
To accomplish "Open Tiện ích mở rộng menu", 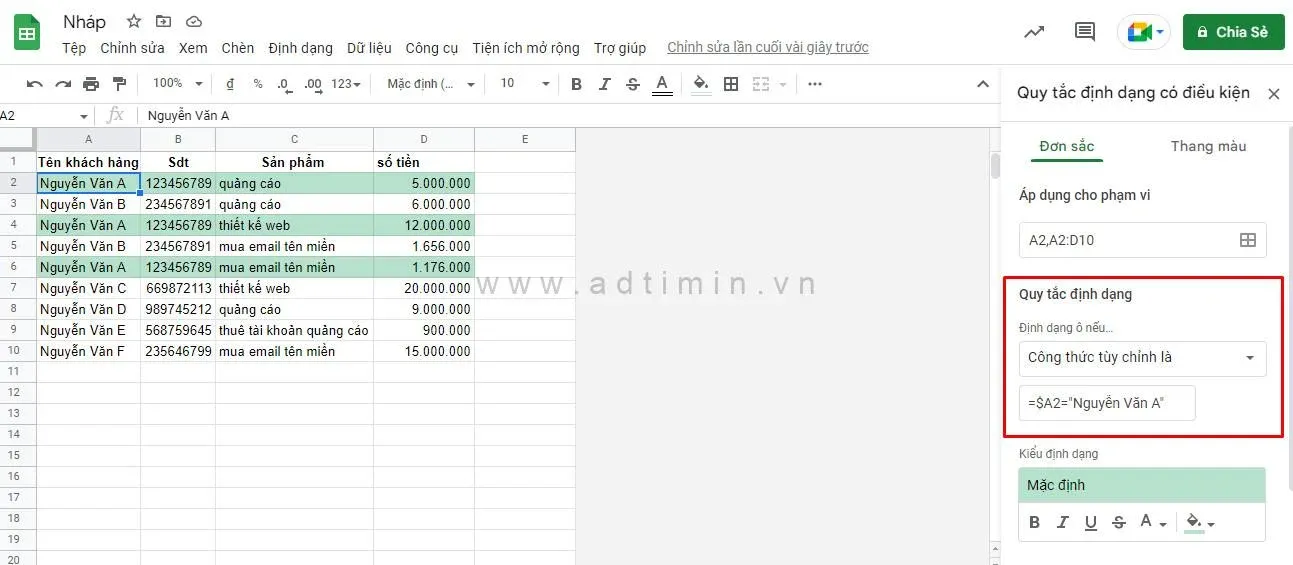I will (x=526, y=48).
